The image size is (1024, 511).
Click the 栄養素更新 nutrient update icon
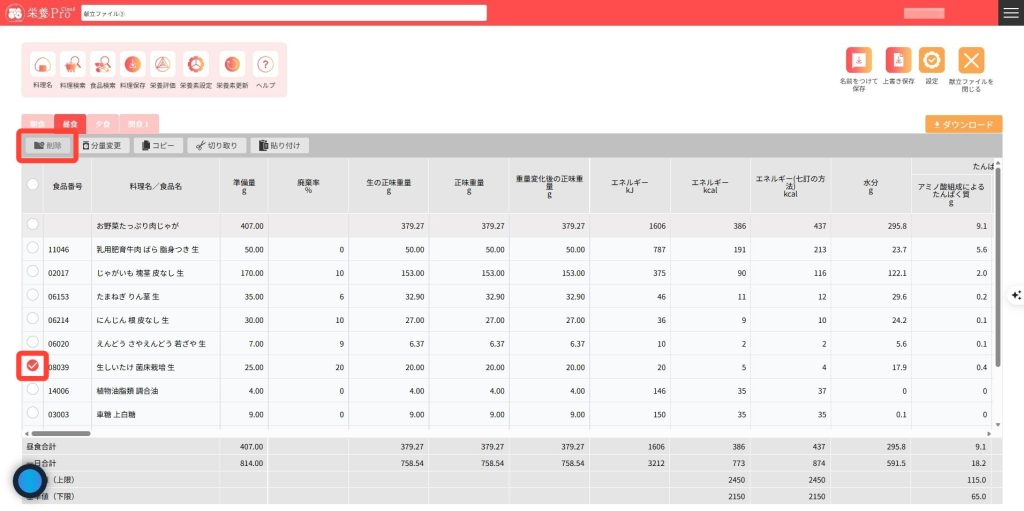point(231,66)
